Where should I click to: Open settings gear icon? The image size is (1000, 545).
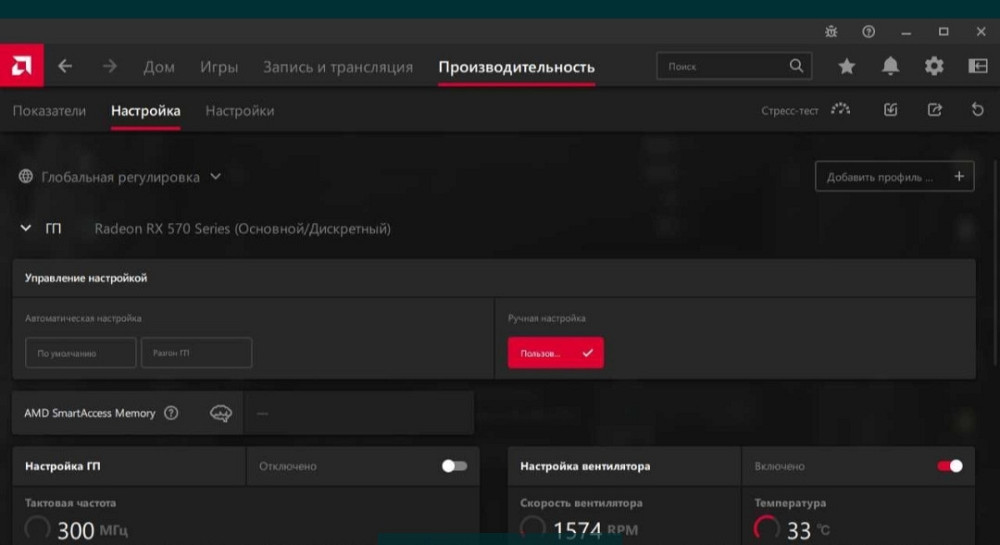point(934,66)
